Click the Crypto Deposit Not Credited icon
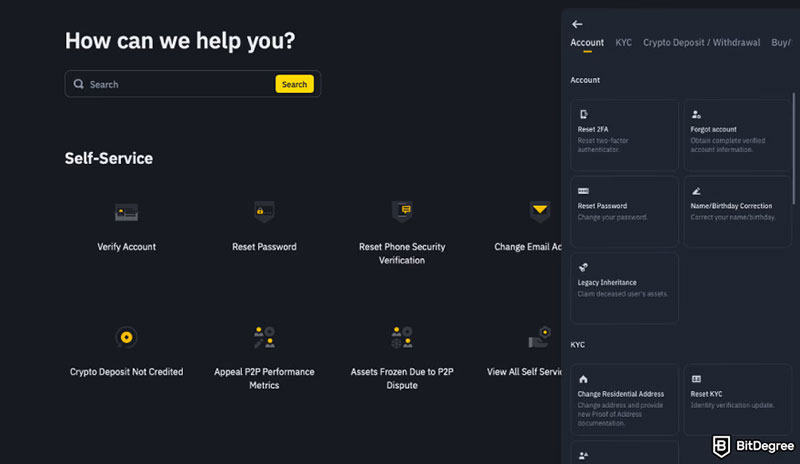The image size is (800, 464). tap(126, 337)
